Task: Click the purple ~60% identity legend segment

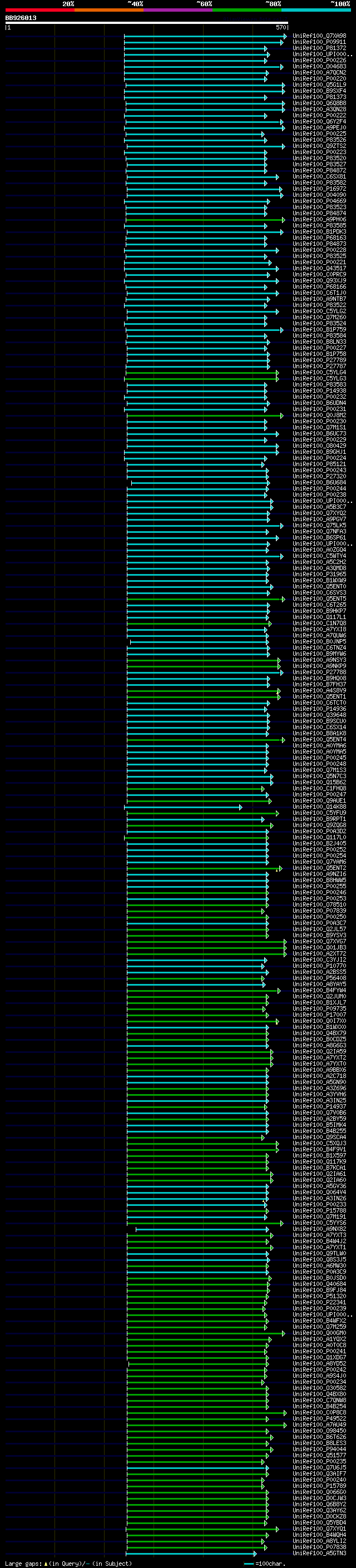Action: pyautogui.click(x=177, y=10)
